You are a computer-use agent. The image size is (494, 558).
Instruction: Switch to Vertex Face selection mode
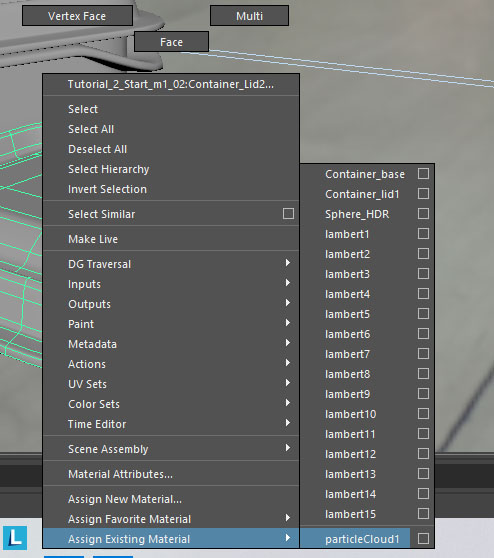pos(77,16)
